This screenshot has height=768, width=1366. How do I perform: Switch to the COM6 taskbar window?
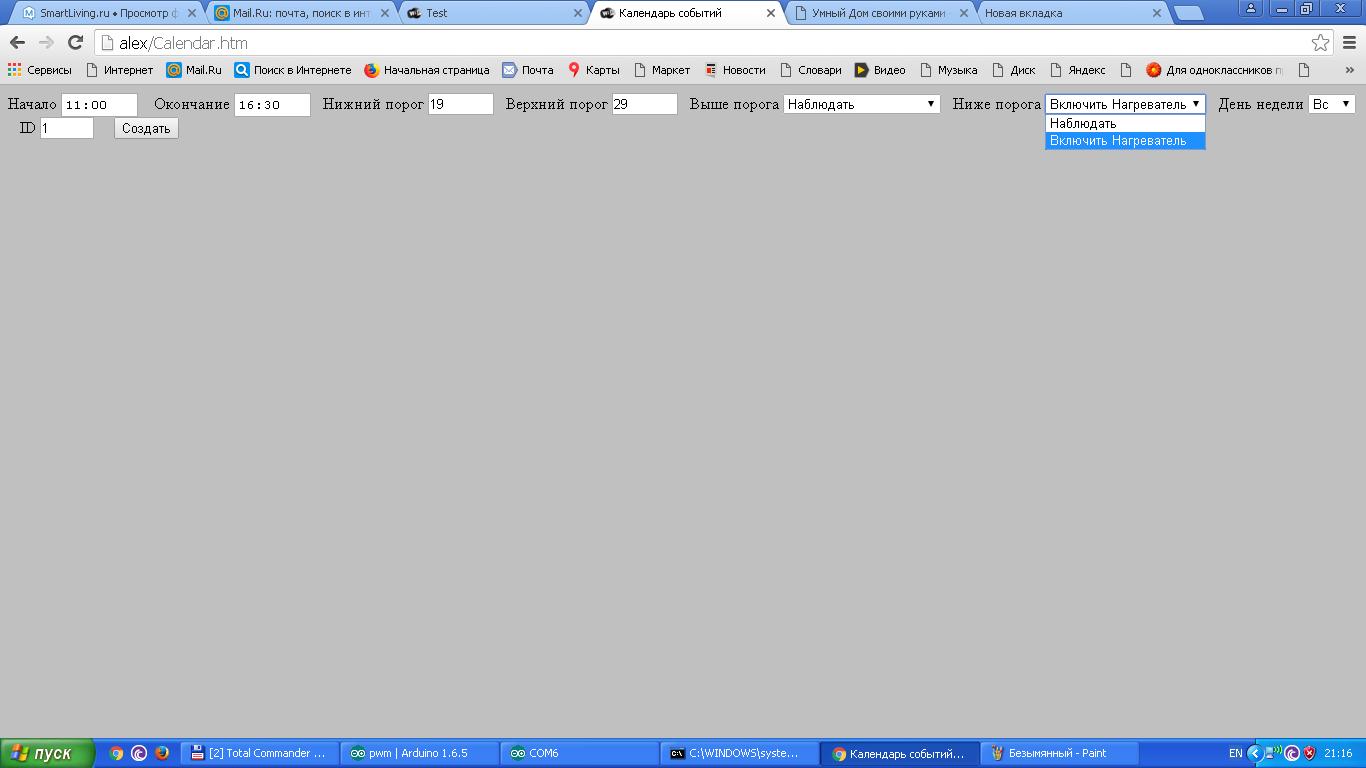(580, 753)
